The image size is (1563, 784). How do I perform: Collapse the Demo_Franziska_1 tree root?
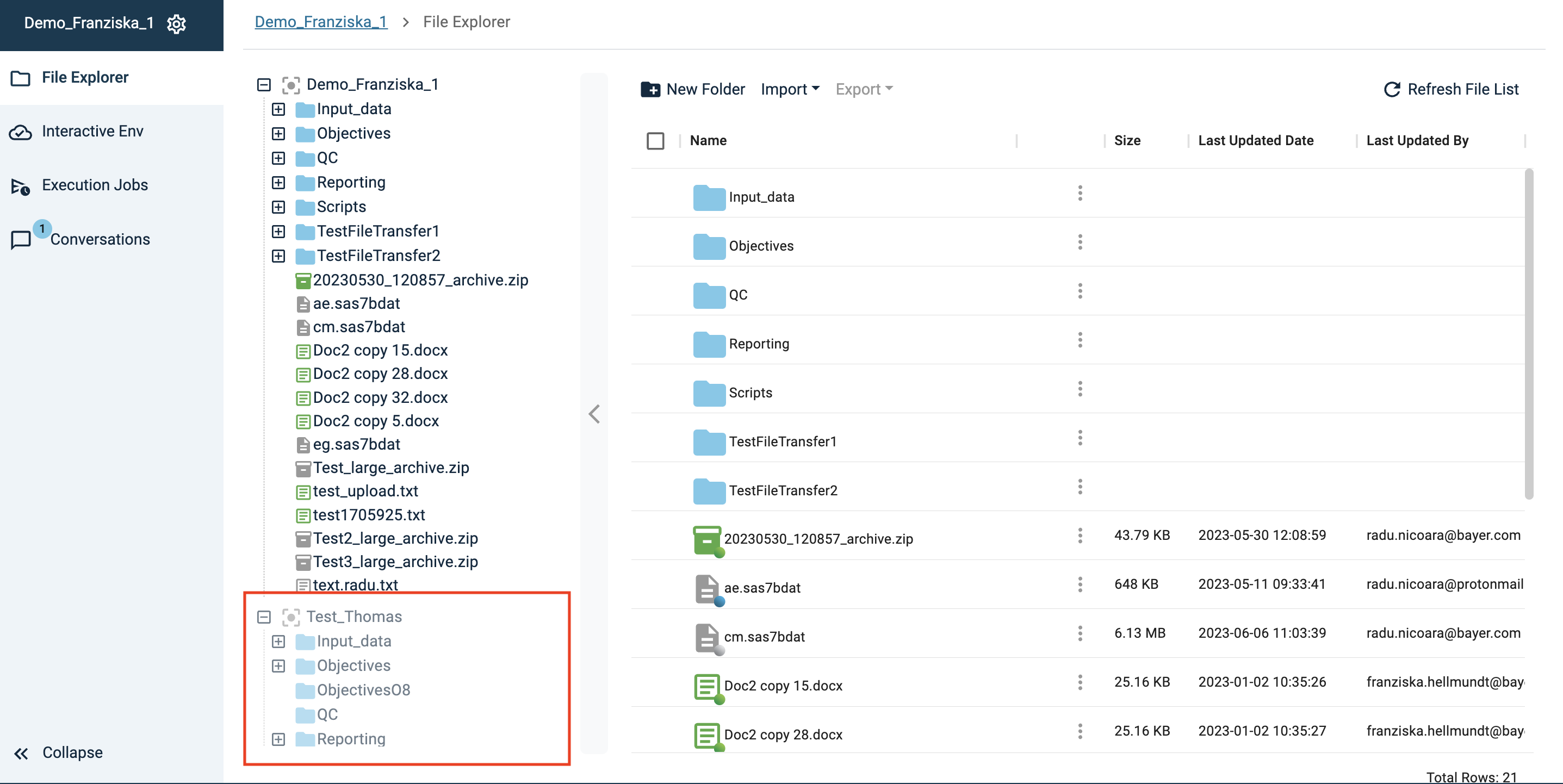[263, 85]
